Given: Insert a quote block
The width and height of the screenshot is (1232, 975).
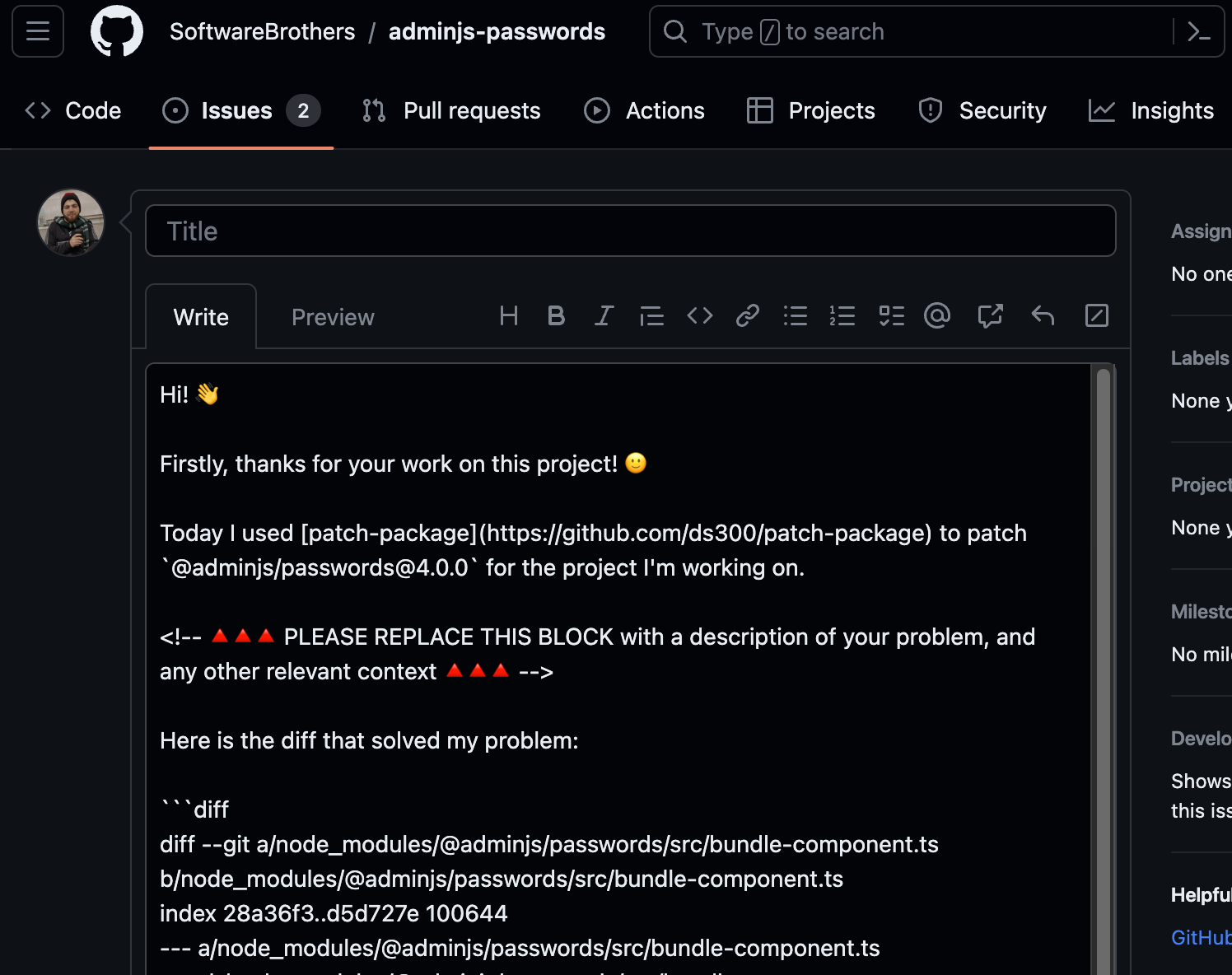Looking at the screenshot, I should point(651,315).
